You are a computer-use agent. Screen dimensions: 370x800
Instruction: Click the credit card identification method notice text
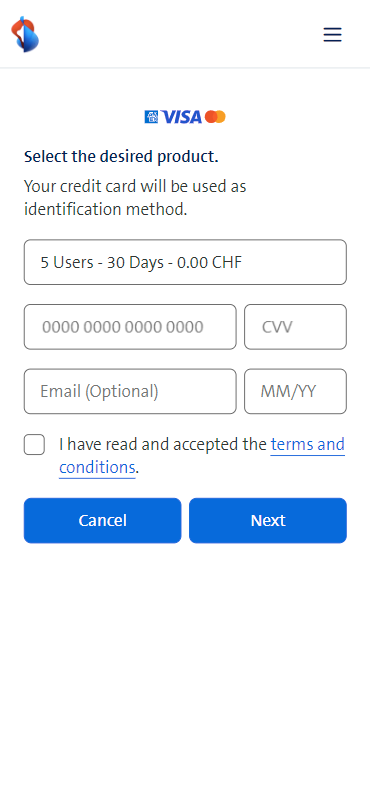(x=135, y=198)
